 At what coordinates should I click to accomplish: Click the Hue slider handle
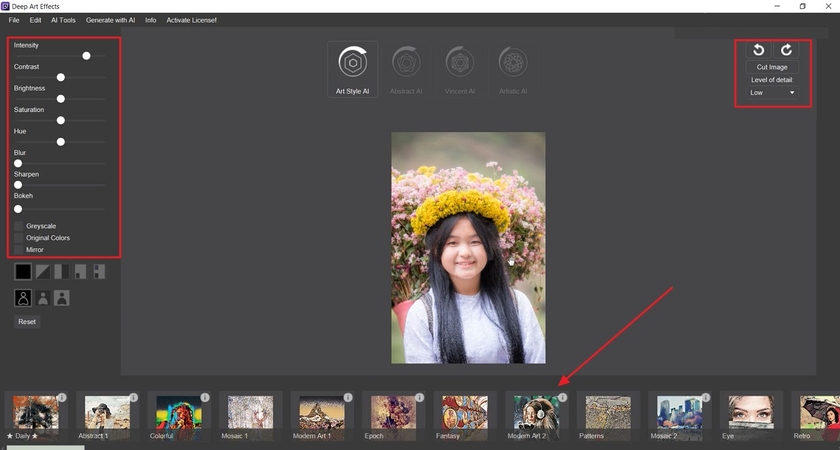coord(61,141)
